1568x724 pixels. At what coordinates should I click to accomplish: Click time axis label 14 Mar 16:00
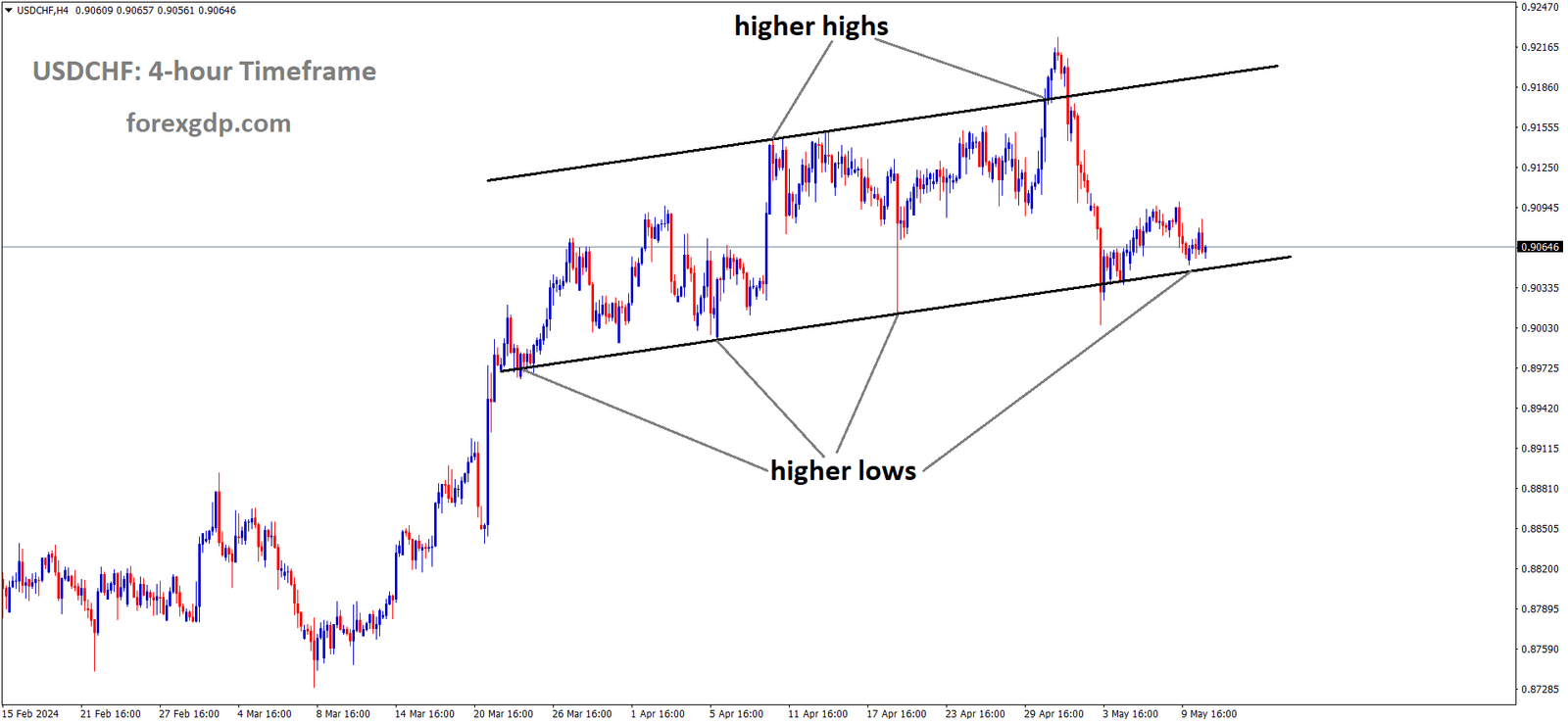[x=424, y=714]
